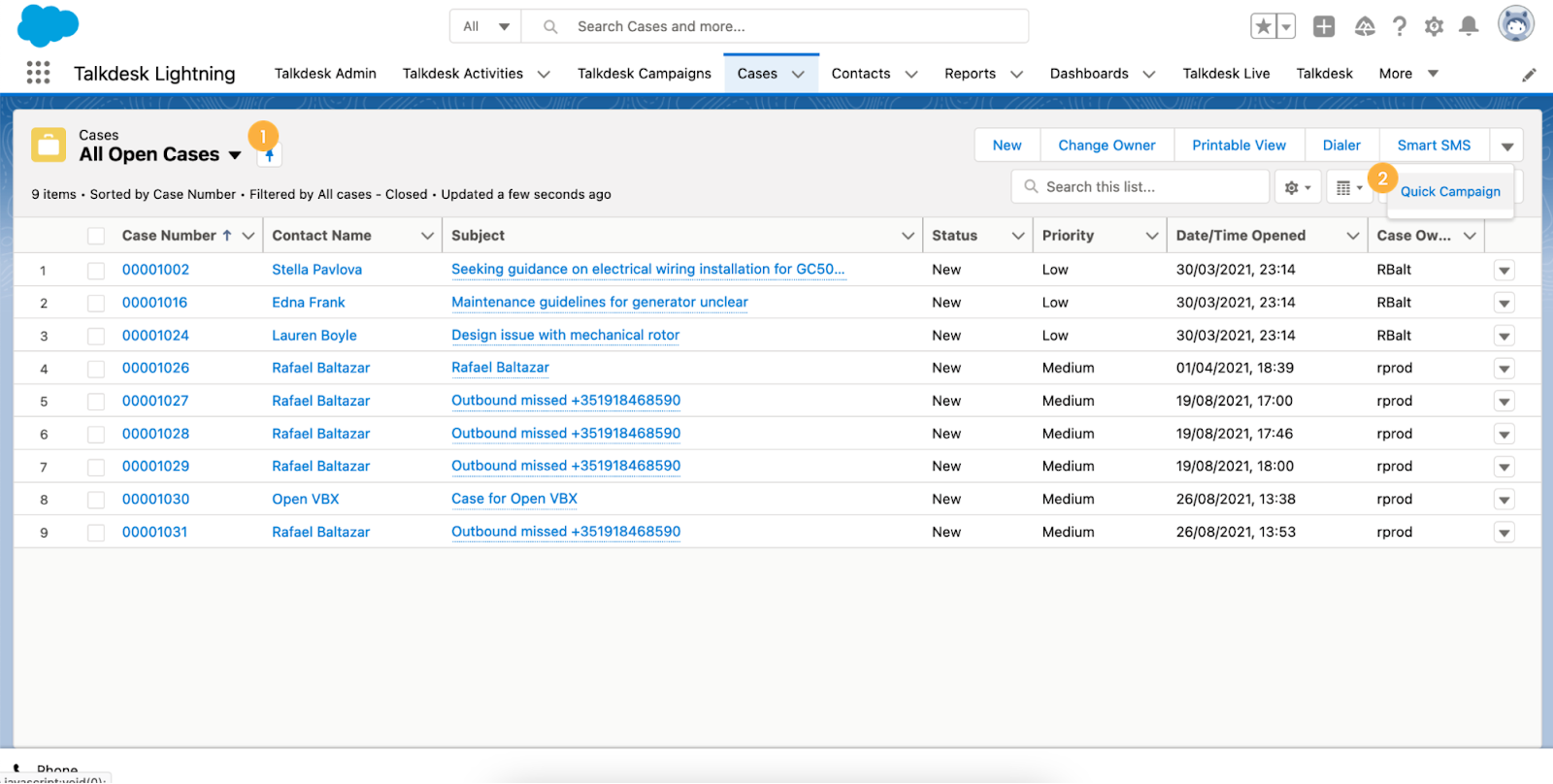This screenshot has width=1553, height=784.
Task: Toggle the select-all rows checkbox
Action: pos(96,236)
